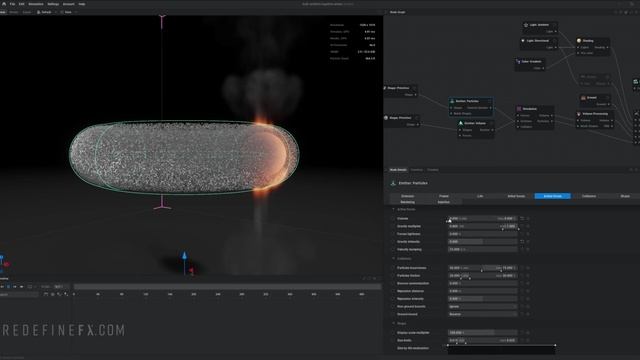Open the Ground bound dropdown showing Bounce
The height and width of the screenshot is (360, 640).
[482, 314]
